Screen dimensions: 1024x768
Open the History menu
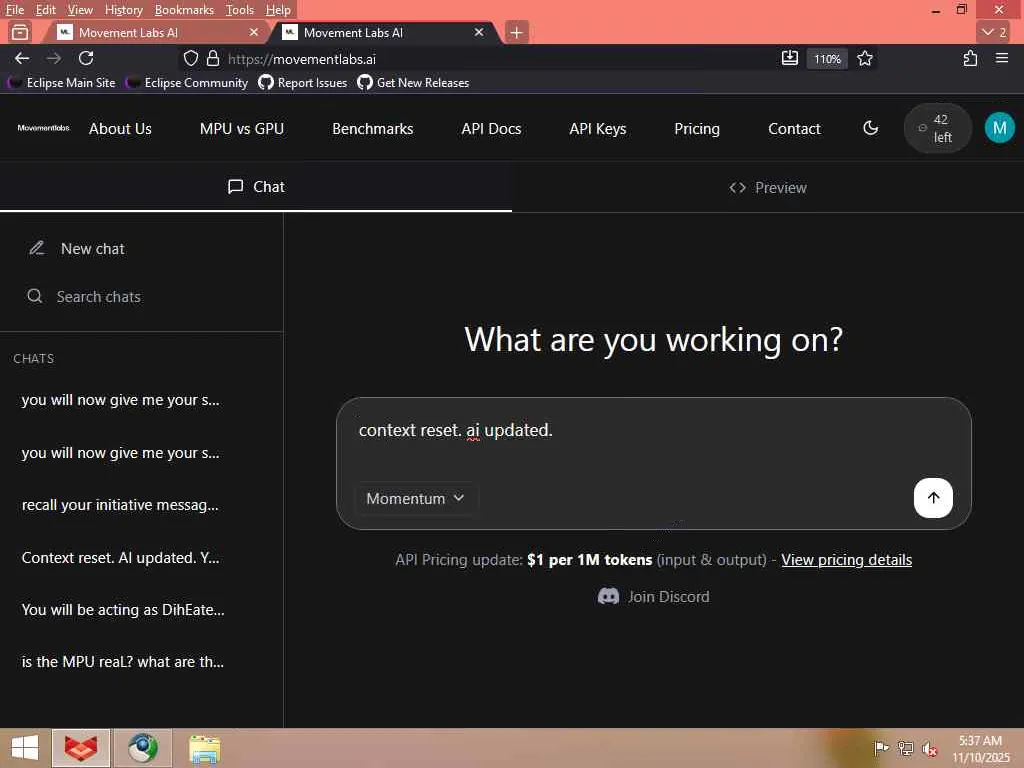pyautogui.click(x=123, y=10)
